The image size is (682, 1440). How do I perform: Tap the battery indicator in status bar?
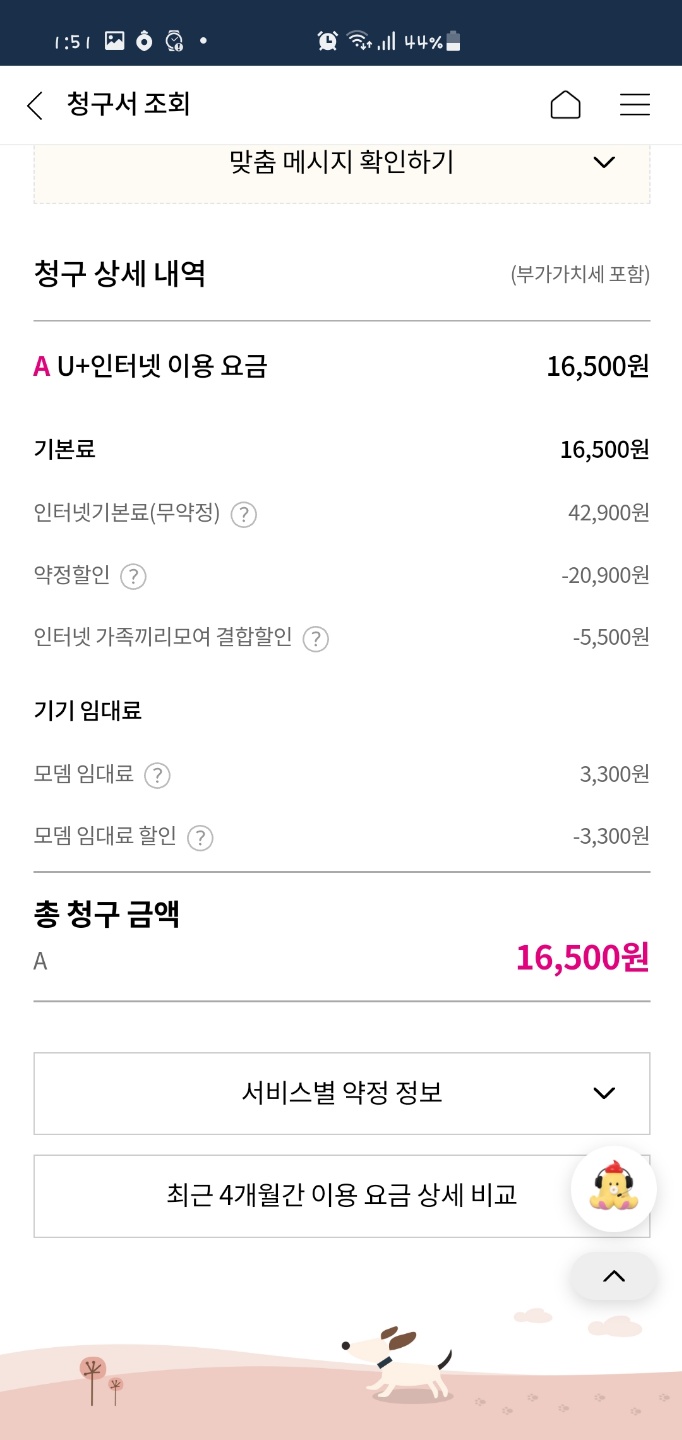454,41
